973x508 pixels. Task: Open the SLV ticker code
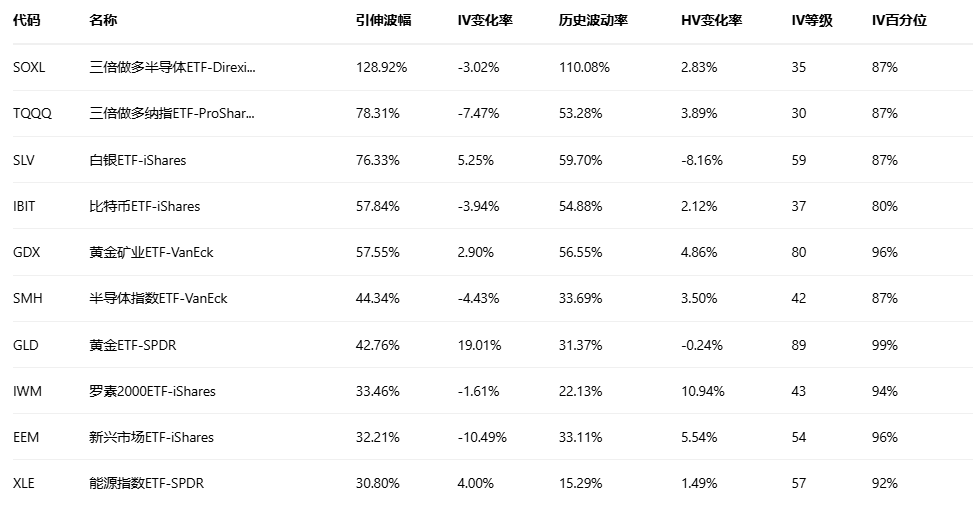[x=24, y=160]
